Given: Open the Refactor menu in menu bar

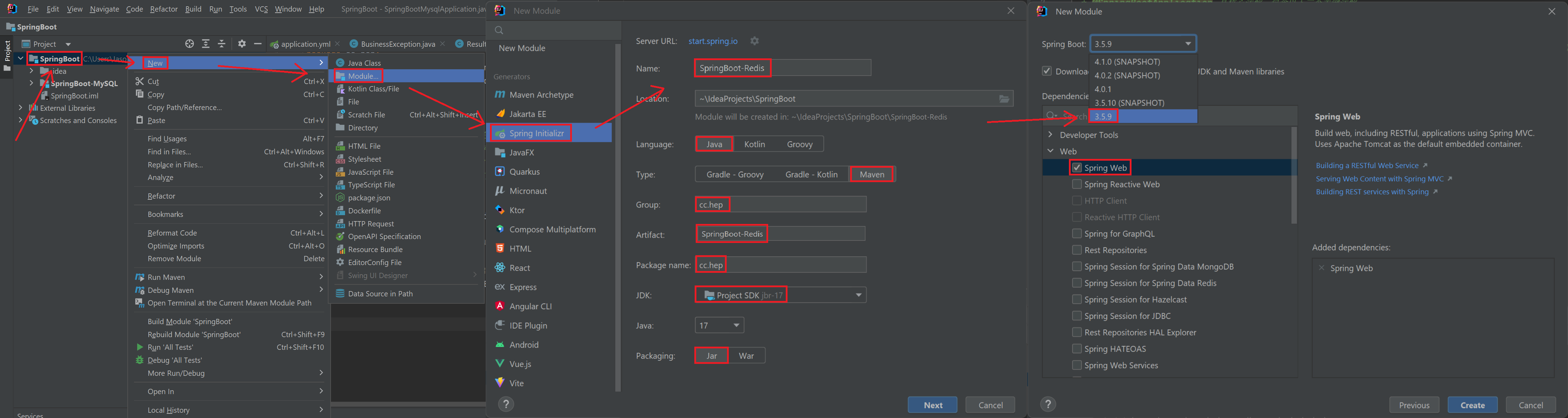Looking at the screenshot, I should (x=163, y=9).
